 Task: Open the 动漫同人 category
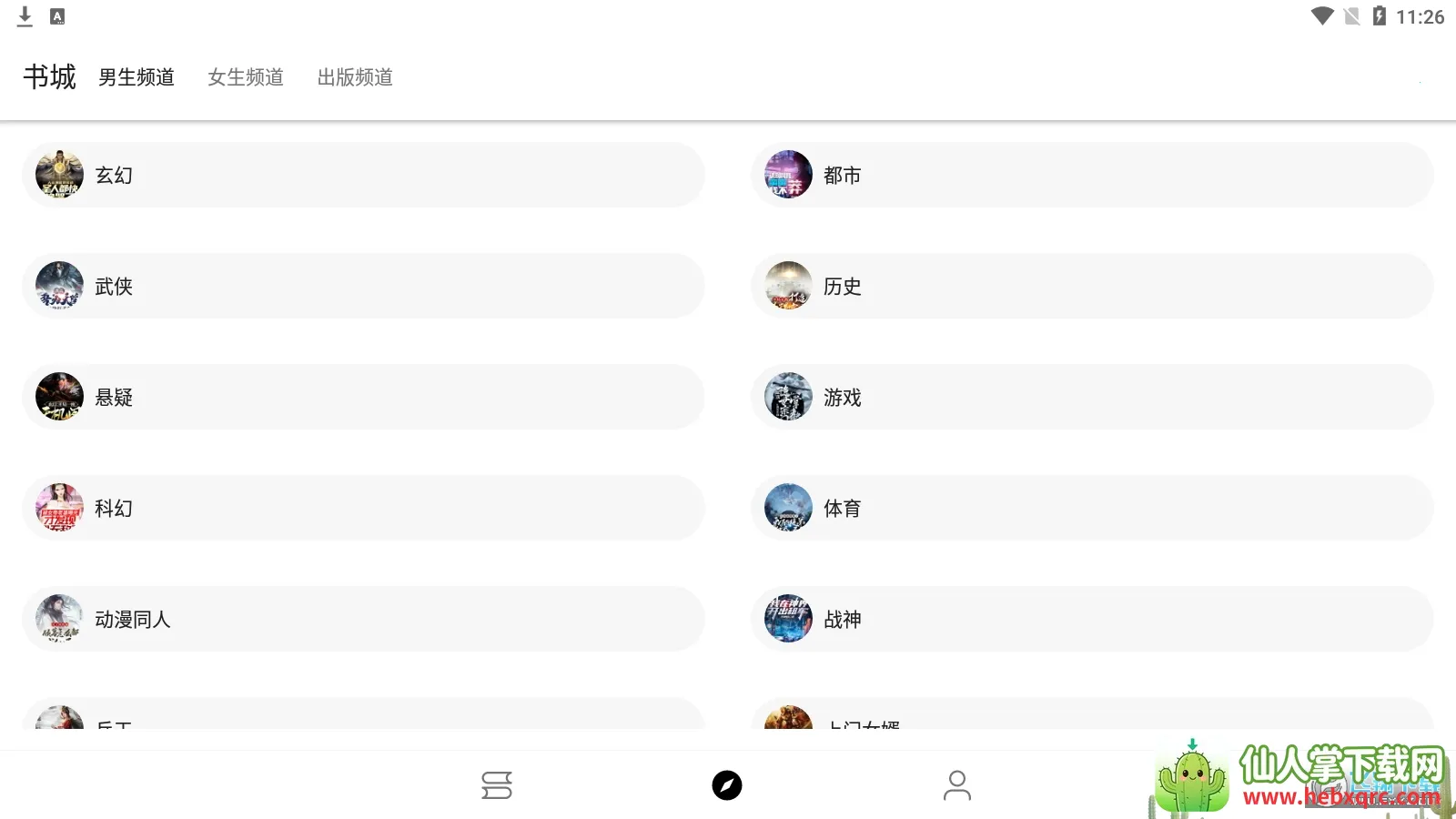pyautogui.click(x=364, y=619)
